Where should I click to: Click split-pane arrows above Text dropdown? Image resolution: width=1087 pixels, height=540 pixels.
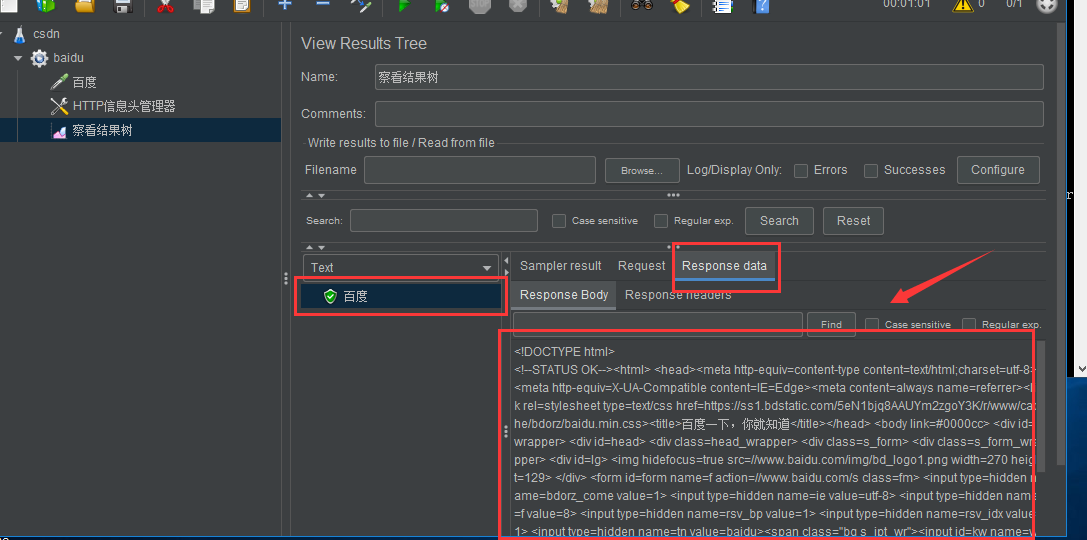[315, 247]
